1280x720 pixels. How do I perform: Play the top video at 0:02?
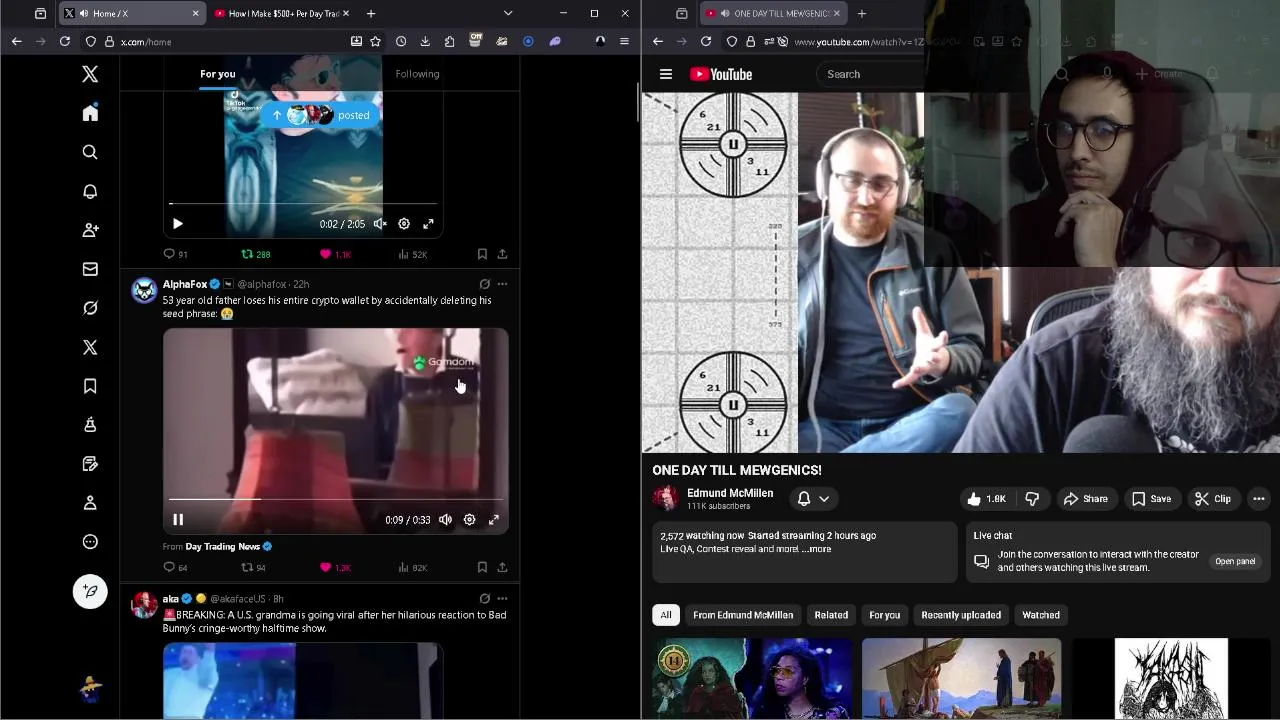pyautogui.click(x=178, y=224)
